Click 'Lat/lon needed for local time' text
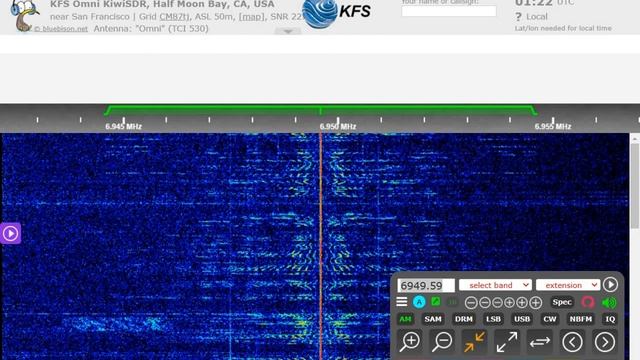 563,28
